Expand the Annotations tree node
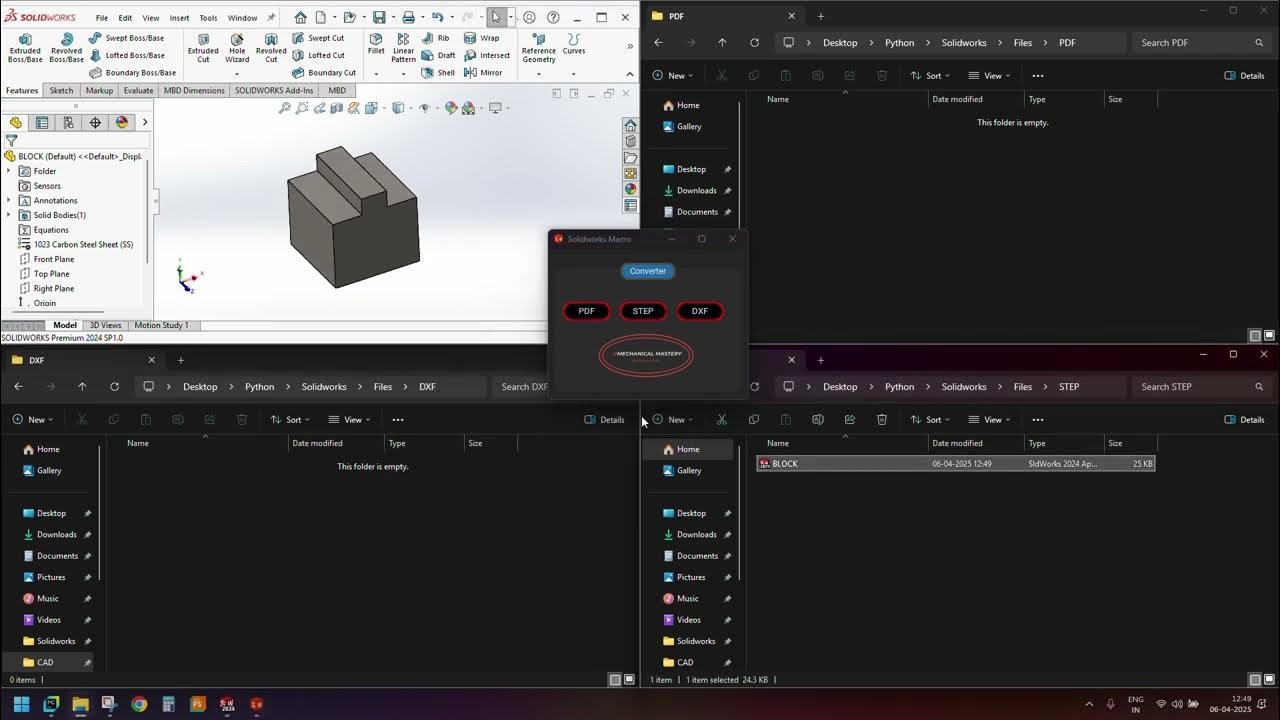The height and width of the screenshot is (720, 1280). coord(9,200)
